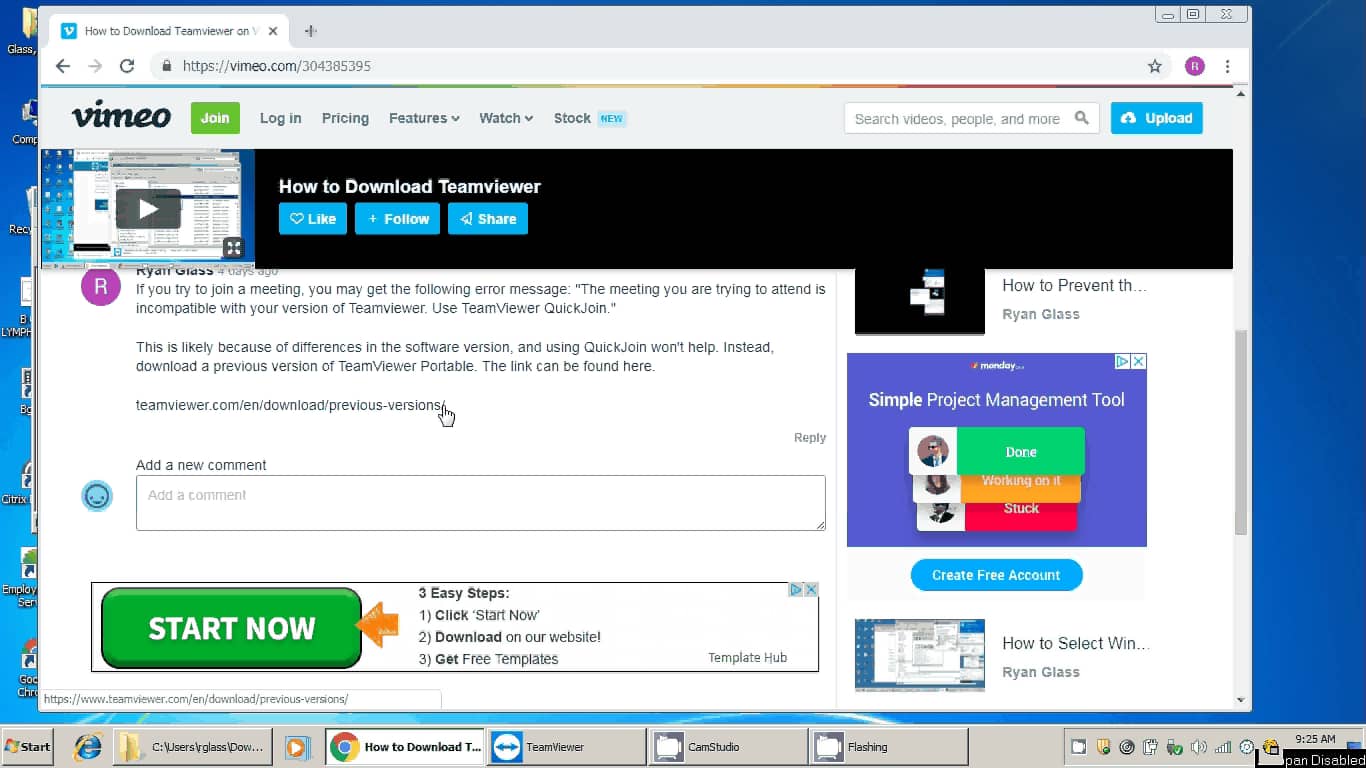Click the smiley avatar beside the comment box
The width and height of the screenshot is (1366, 768).
[x=97, y=495]
